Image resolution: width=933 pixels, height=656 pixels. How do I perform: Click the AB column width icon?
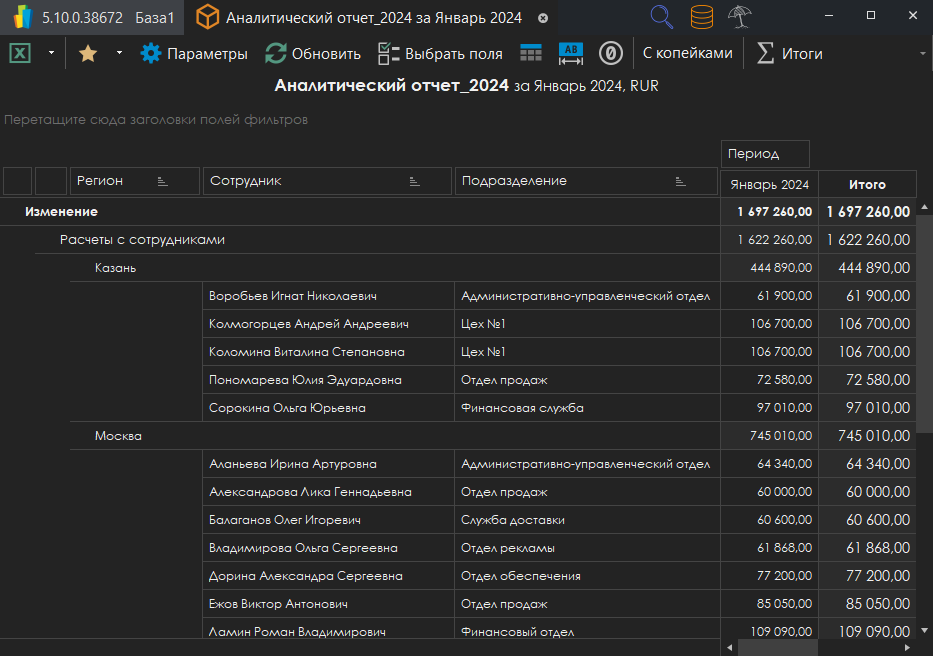(571, 54)
